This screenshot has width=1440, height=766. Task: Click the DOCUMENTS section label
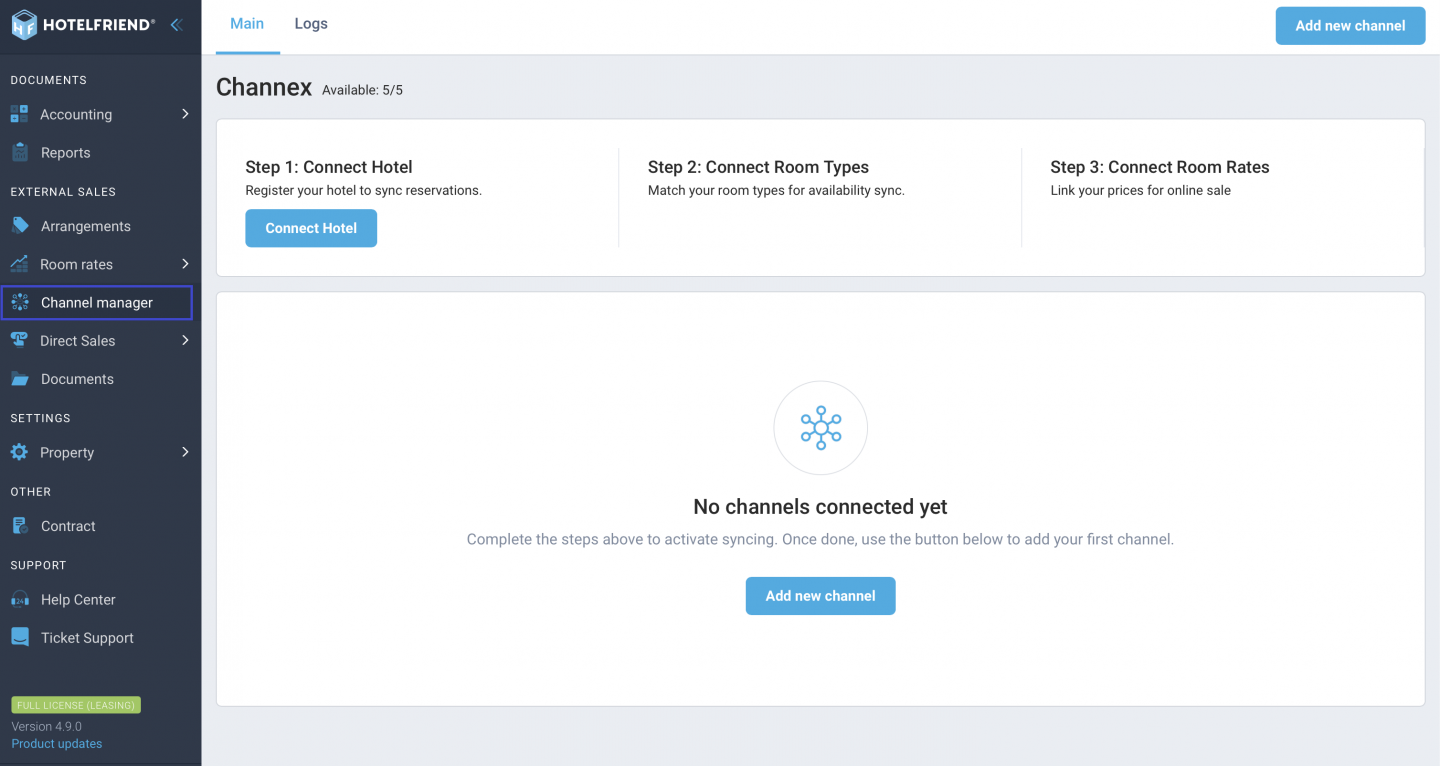click(x=48, y=80)
